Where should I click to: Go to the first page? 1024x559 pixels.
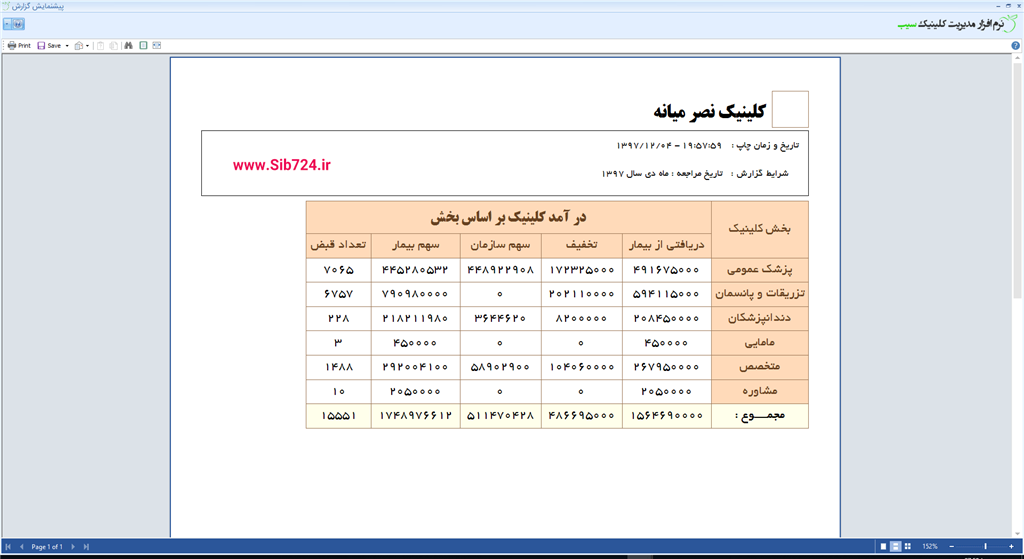coord(8,547)
